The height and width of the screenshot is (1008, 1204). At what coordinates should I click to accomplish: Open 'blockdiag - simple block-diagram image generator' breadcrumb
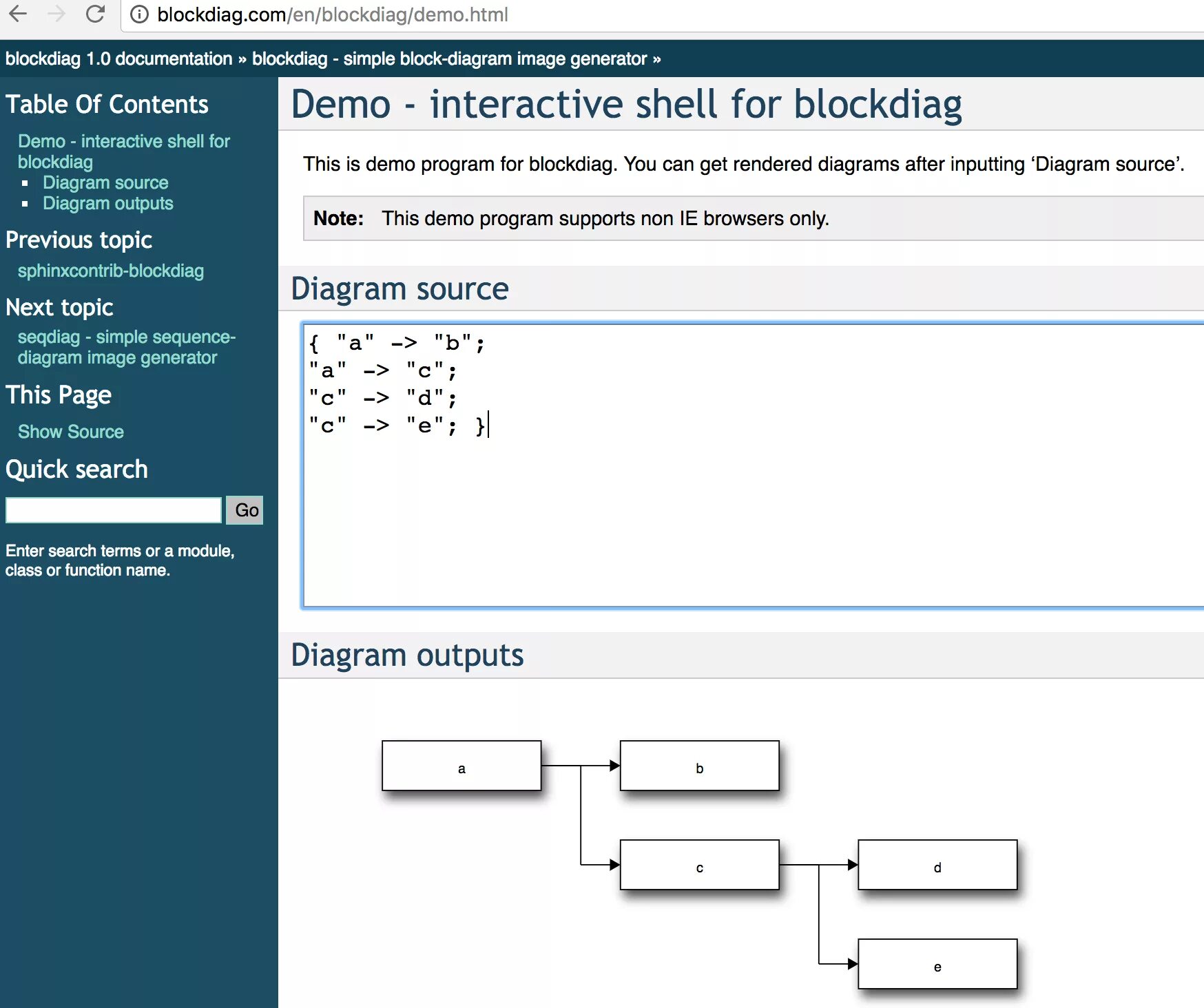(449, 59)
